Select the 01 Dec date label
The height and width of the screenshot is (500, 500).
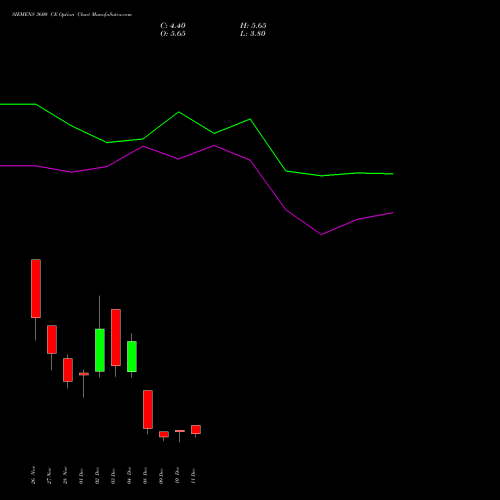pyautogui.click(x=81, y=476)
